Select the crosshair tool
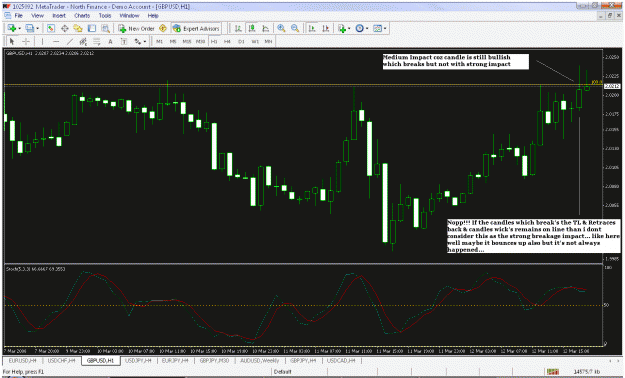The image size is (625, 378). [x=26, y=41]
